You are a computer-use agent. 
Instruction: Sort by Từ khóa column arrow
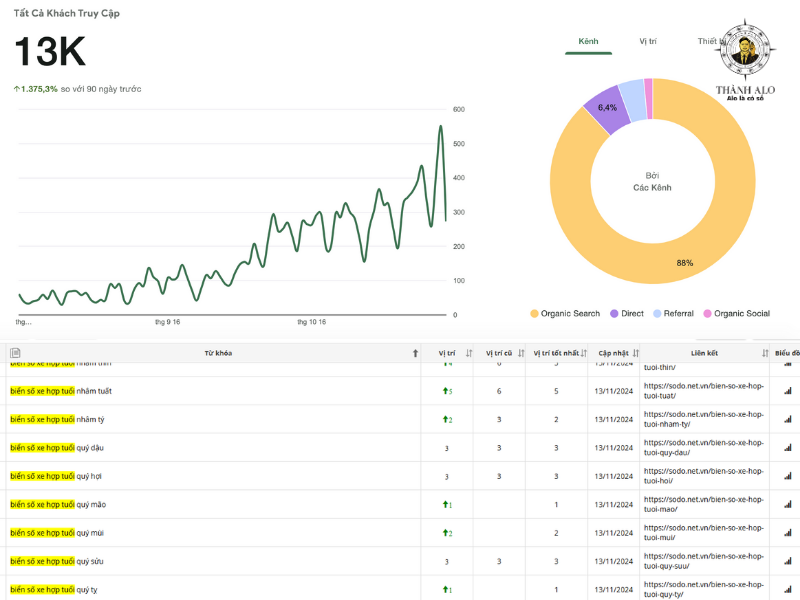416,353
